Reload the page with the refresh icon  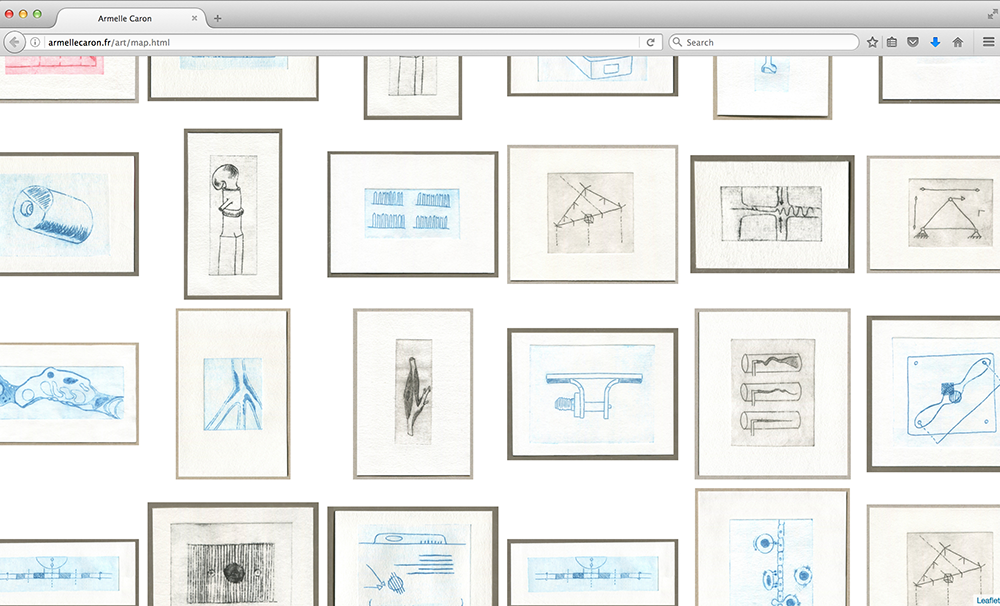[651, 42]
